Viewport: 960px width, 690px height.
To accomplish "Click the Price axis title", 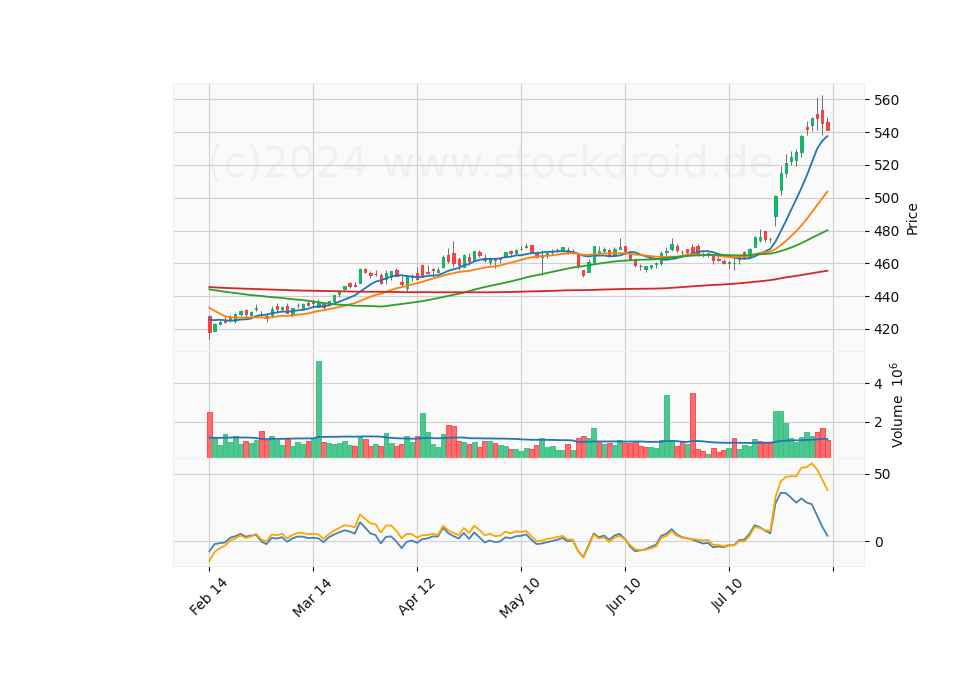I will (912, 219).
